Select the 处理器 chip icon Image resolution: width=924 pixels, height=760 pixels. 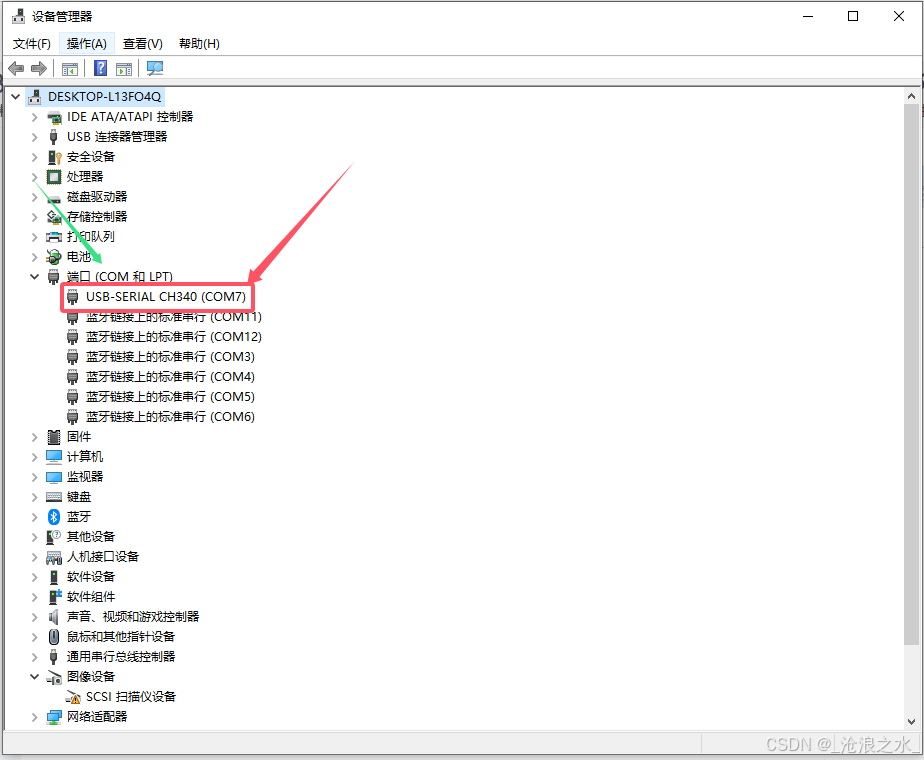coord(54,177)
